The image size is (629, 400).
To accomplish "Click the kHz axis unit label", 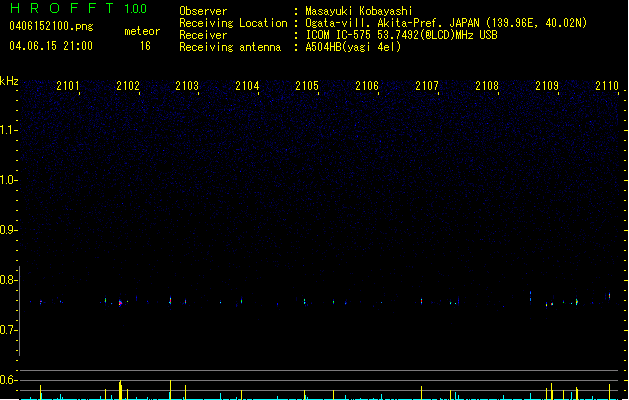I will pos(9,81).
